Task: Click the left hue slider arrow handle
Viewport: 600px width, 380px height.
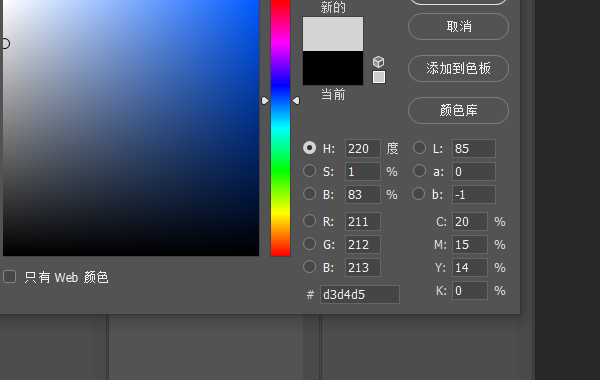Action: point(265,101)
